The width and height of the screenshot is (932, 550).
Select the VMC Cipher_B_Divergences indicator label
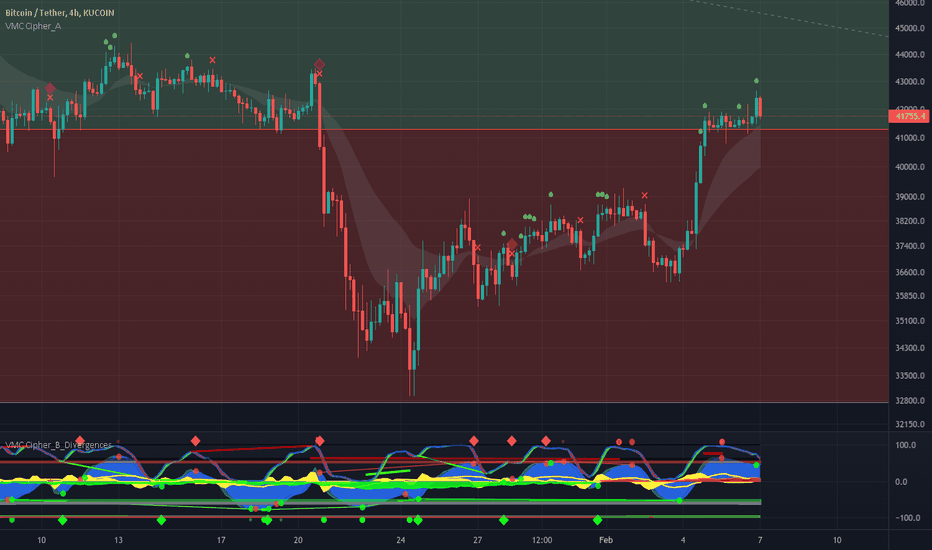pyautogui.click(x=58, y=445)
